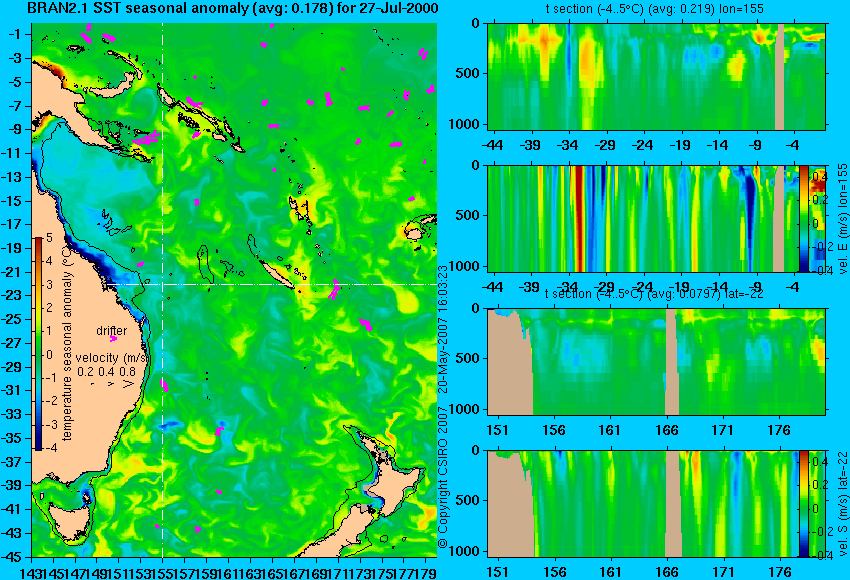The image size is (850, 580).
Task: Click the lat=-22 temperature section plot
Action: (x=656, y=362)
